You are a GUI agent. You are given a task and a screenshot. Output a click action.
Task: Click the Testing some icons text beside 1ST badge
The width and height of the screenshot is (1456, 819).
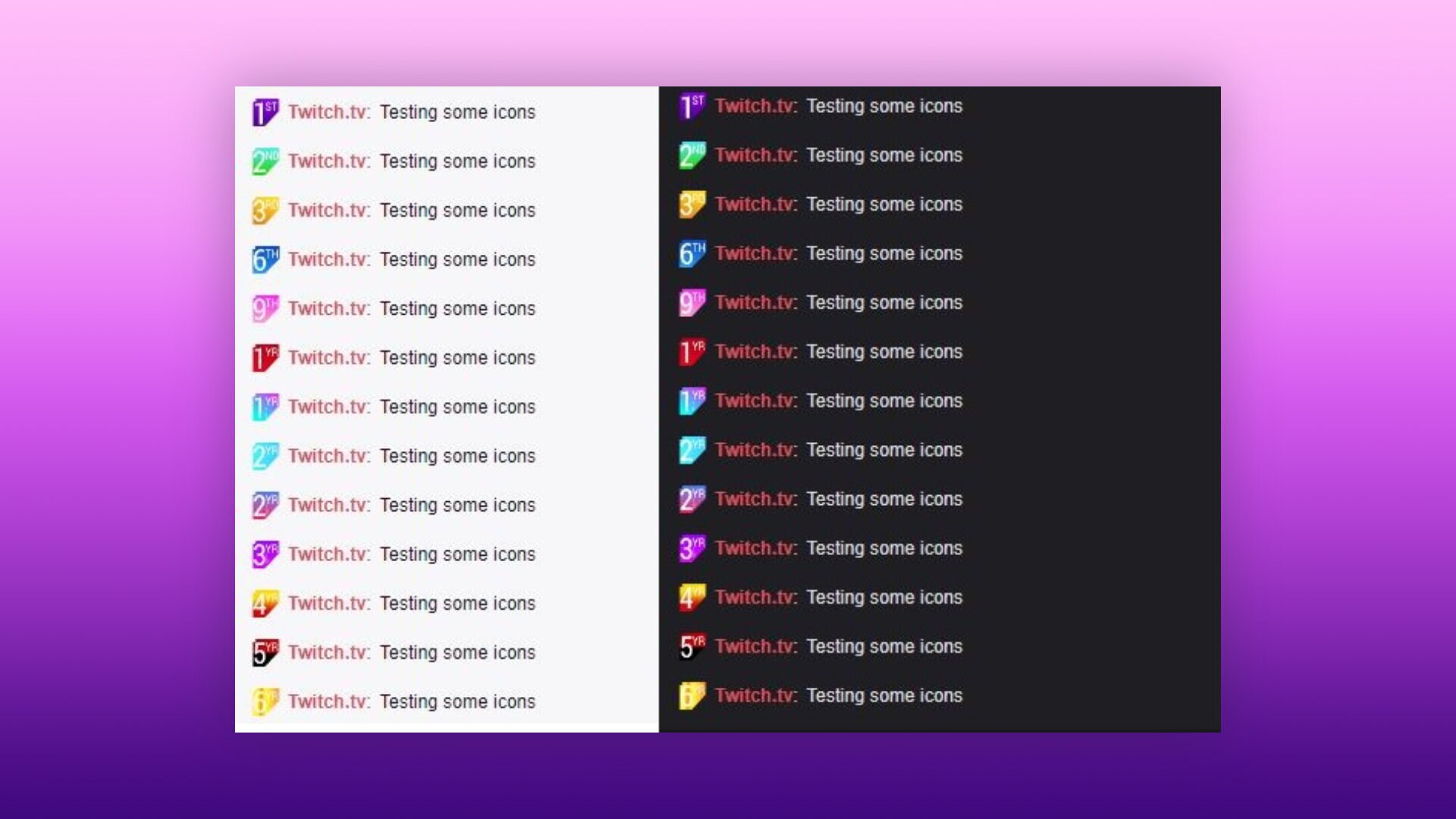point(458,111)
